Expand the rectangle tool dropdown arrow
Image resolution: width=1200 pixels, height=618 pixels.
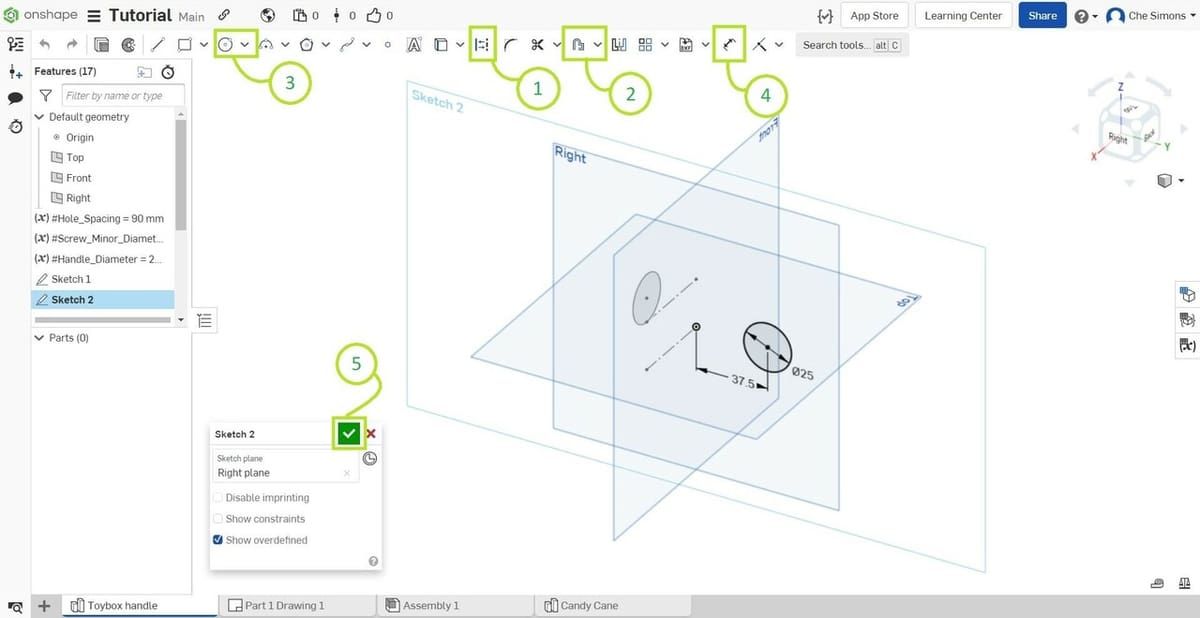click(205, 44)
